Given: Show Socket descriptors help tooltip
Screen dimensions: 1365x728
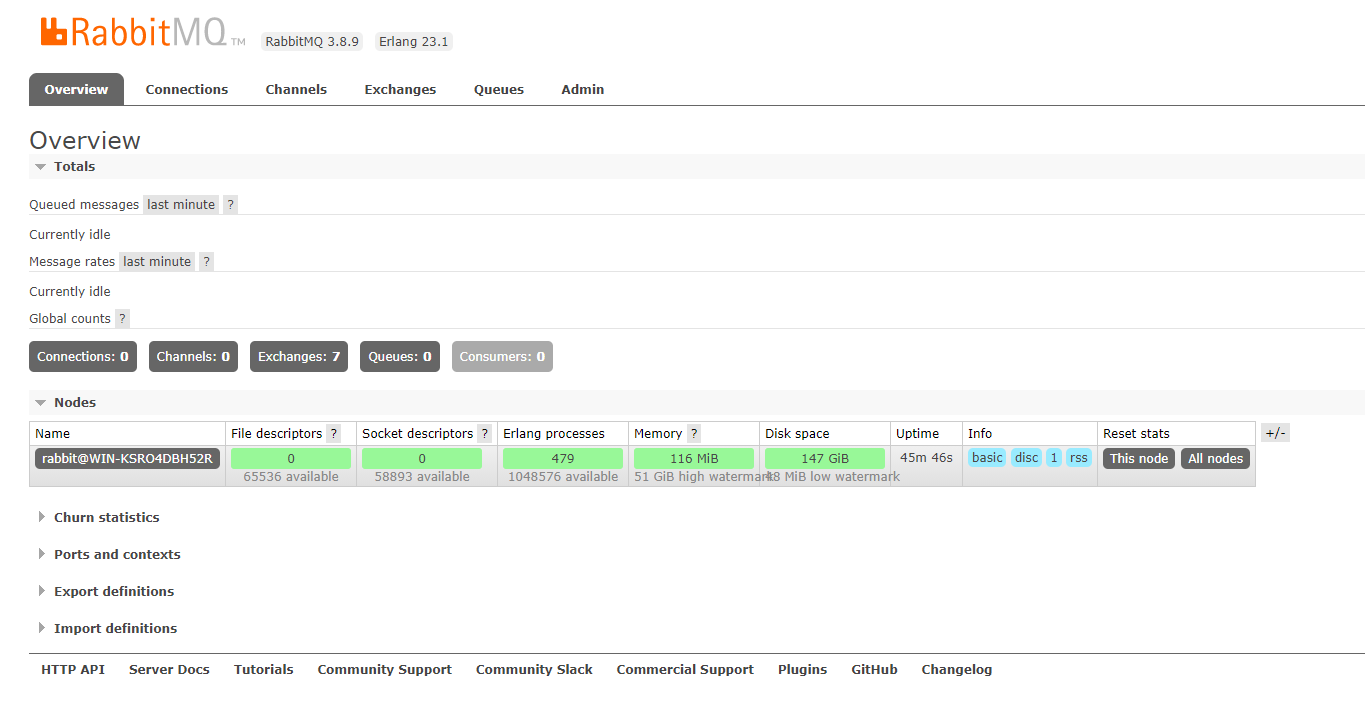Looking at the screenshot, I should [484, 433].
